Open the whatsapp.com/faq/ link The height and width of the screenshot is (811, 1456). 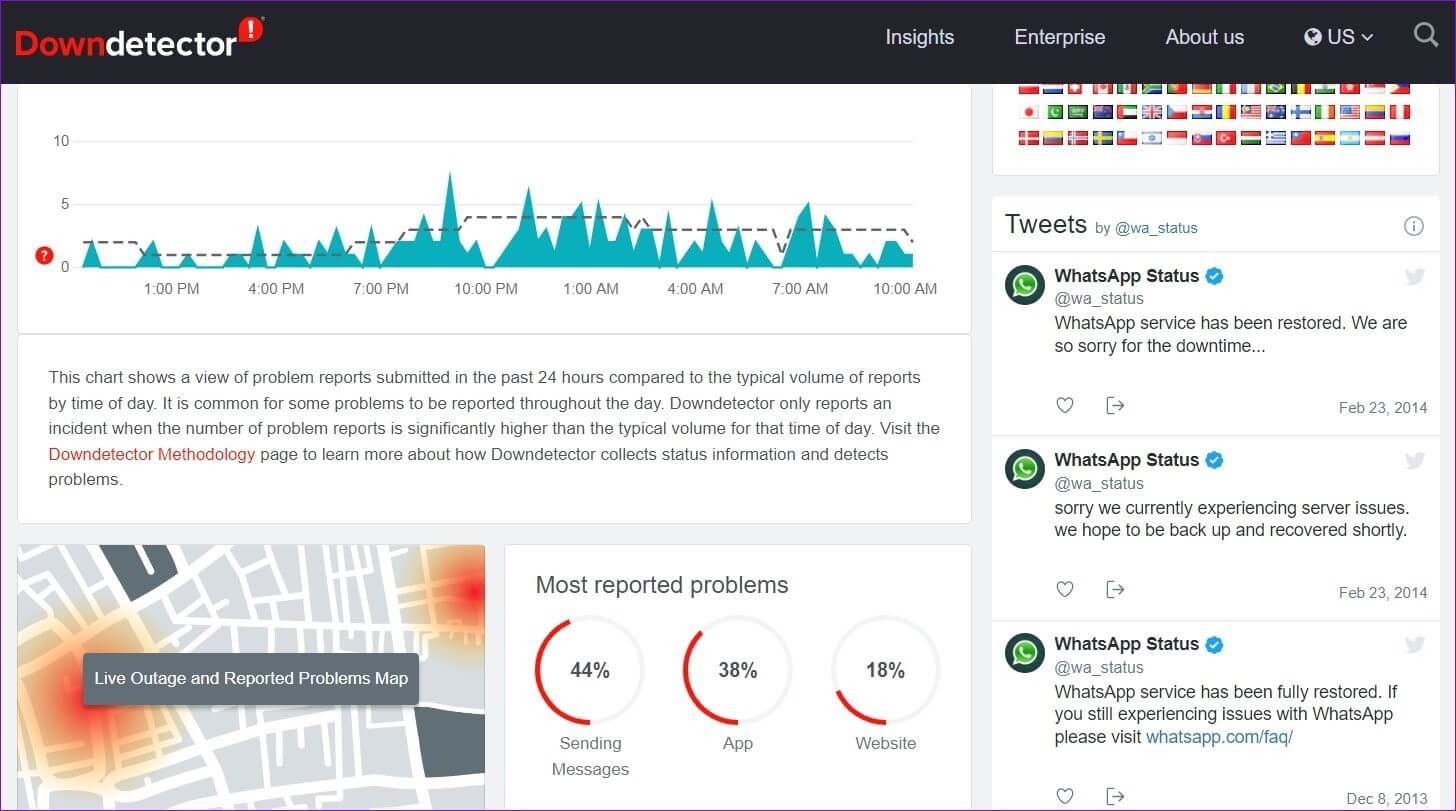coord(1219,737)
